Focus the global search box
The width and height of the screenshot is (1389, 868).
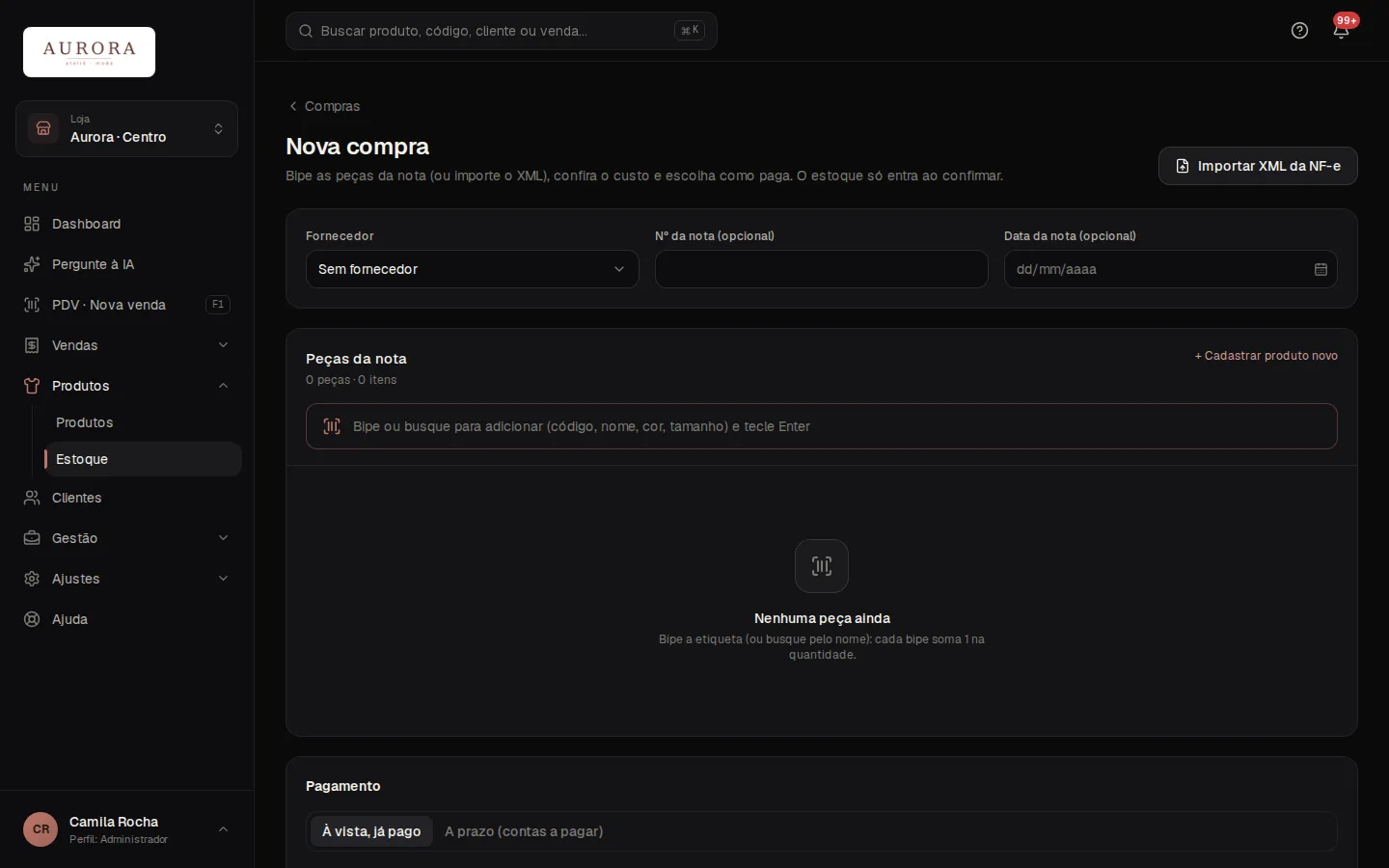coord(502,31)
